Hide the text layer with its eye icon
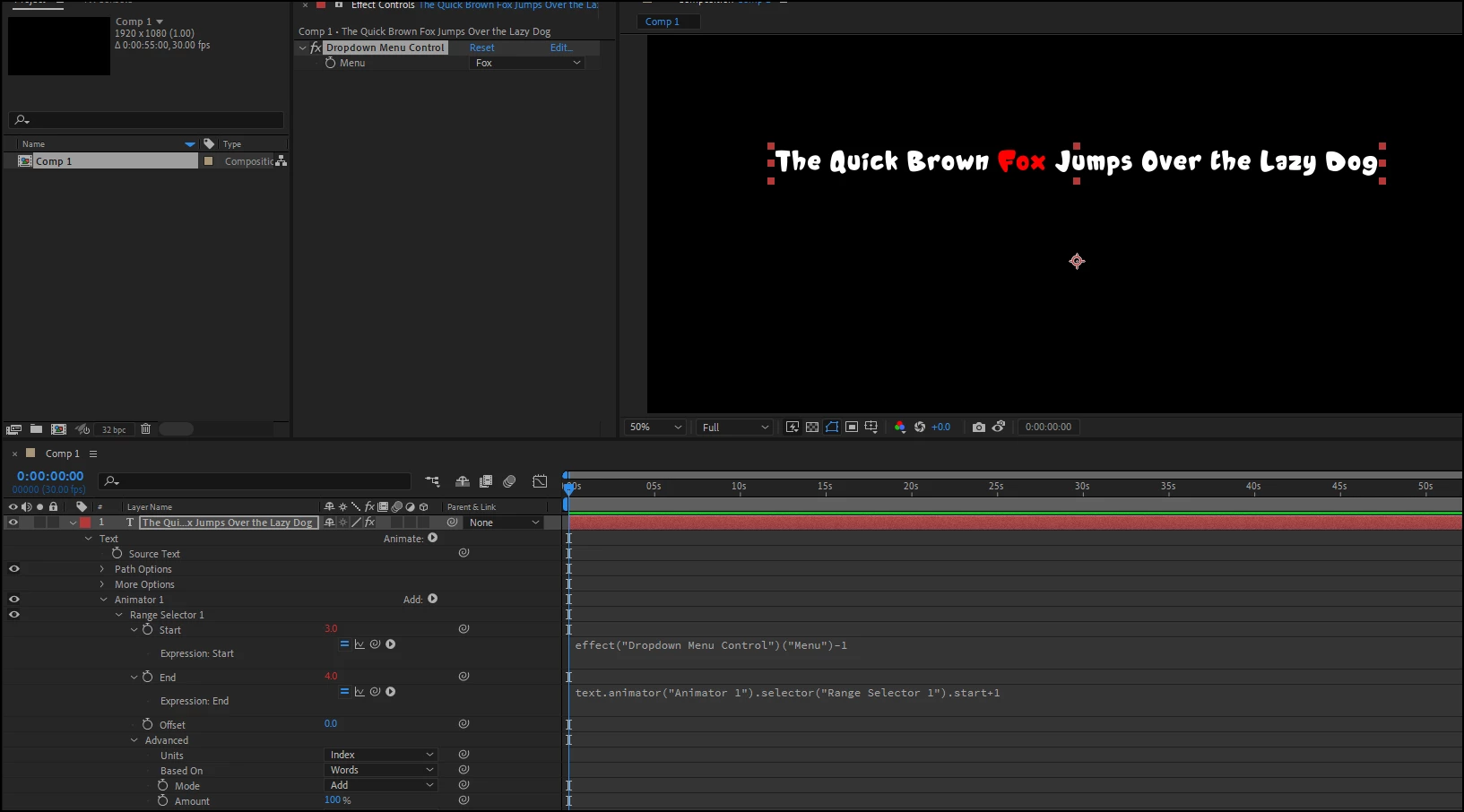This screenshot has width=1464, height=812. click(x=13, y=523)
